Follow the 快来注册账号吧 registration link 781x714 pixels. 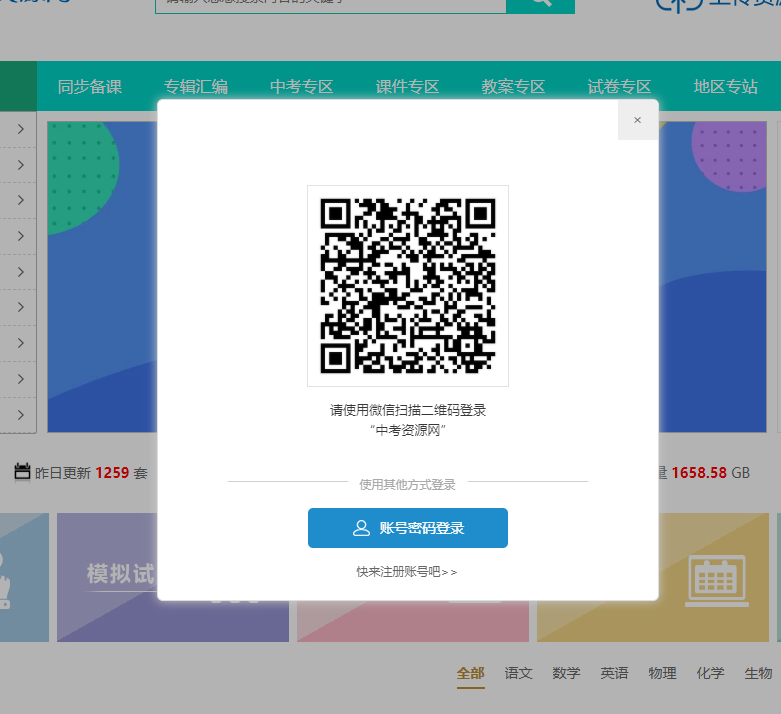point(407,572)
